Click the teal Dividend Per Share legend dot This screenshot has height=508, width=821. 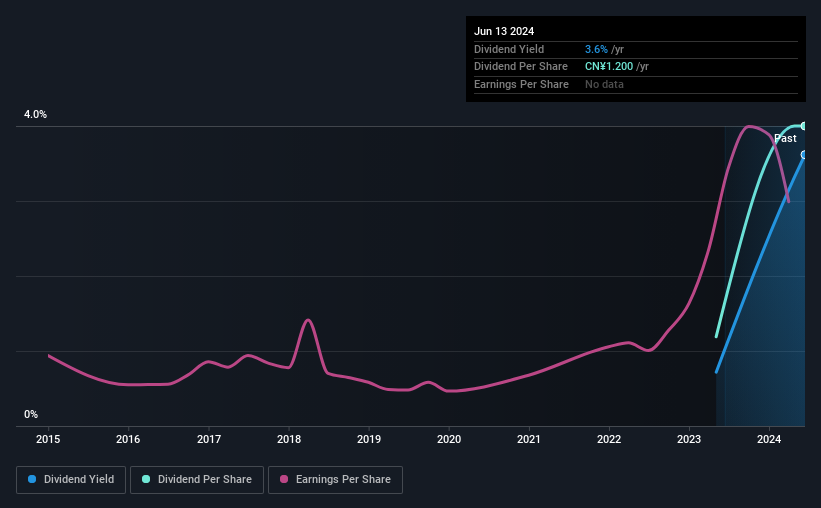pos(146,479)
